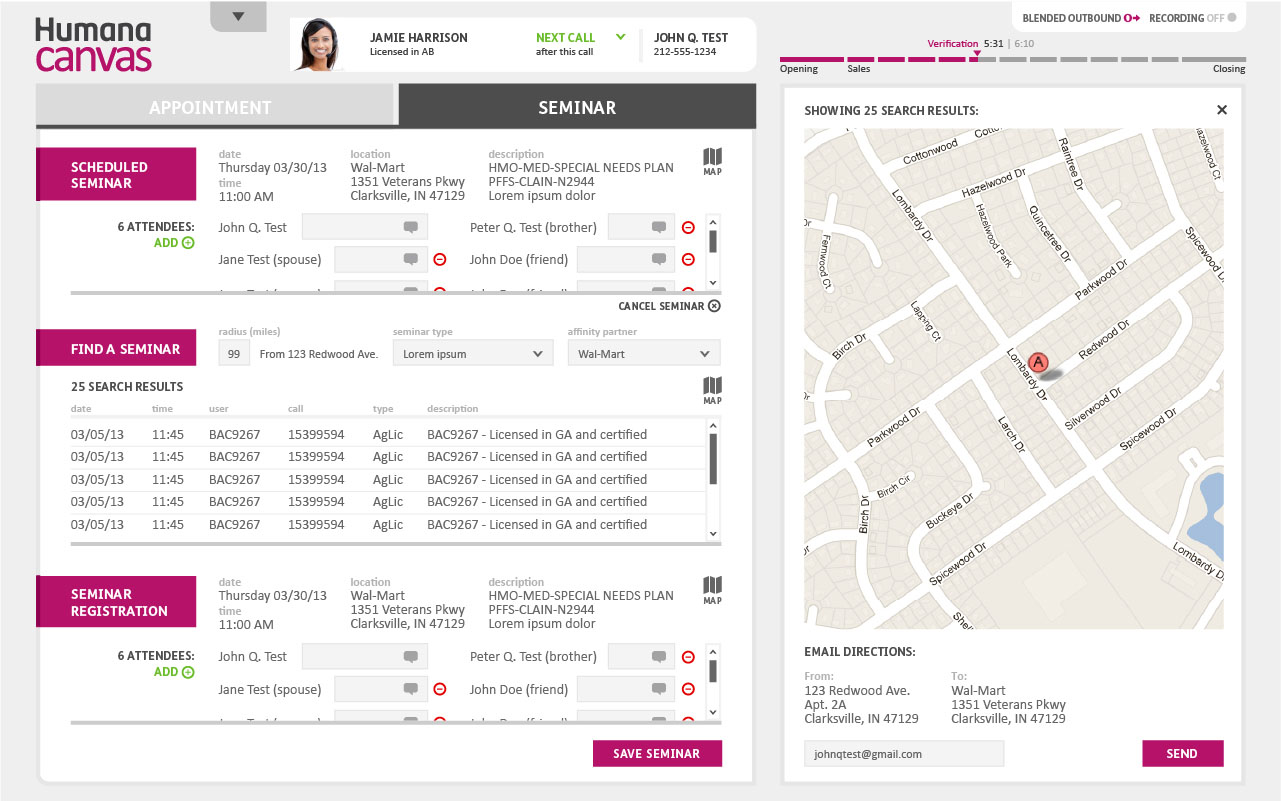Click the add attendee plus icon under Scheduled Seminar
This screenshot has height=801, width=1281.
click(x=188, y=243)
